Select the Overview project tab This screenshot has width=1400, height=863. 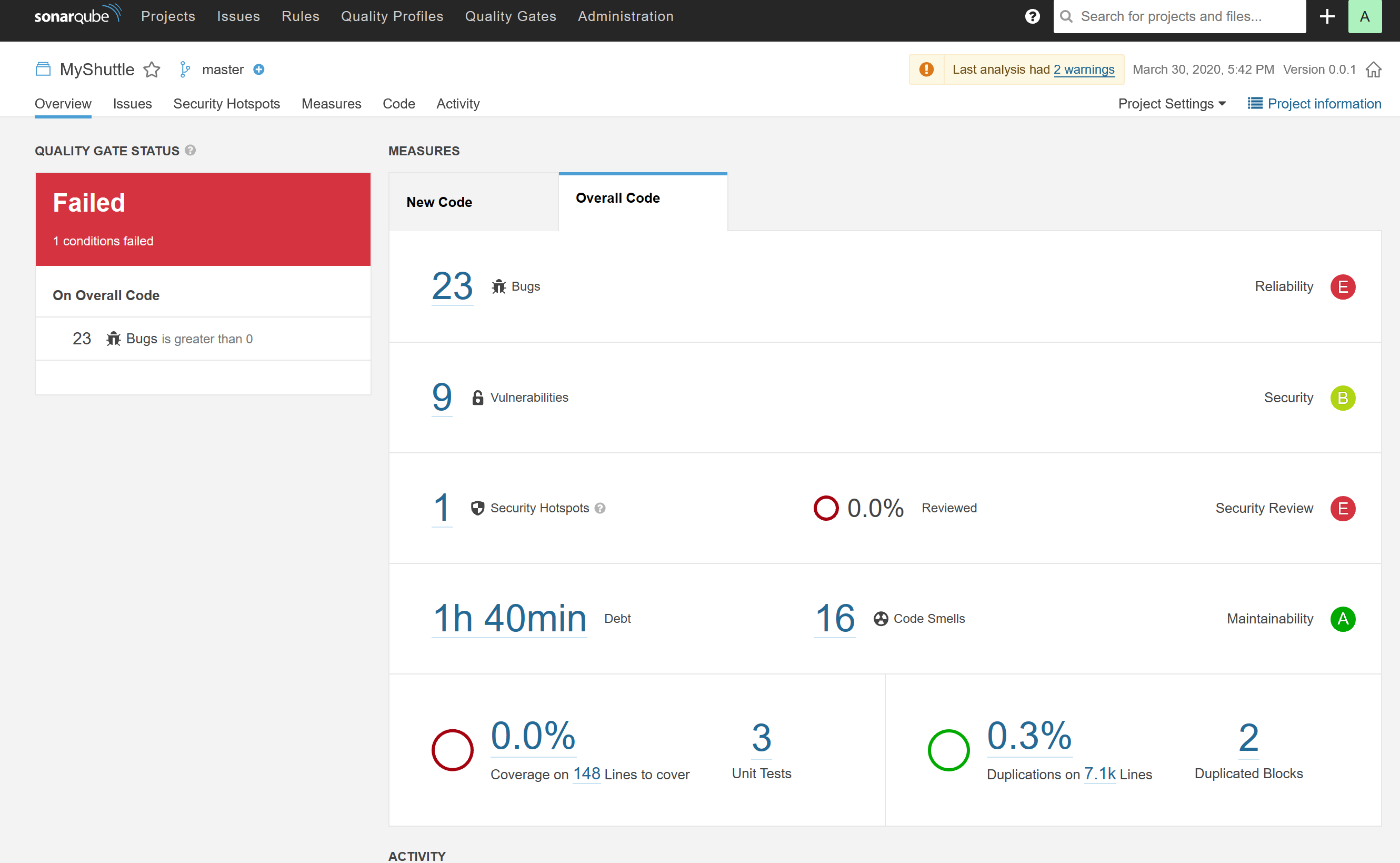[x=63, y=104]
